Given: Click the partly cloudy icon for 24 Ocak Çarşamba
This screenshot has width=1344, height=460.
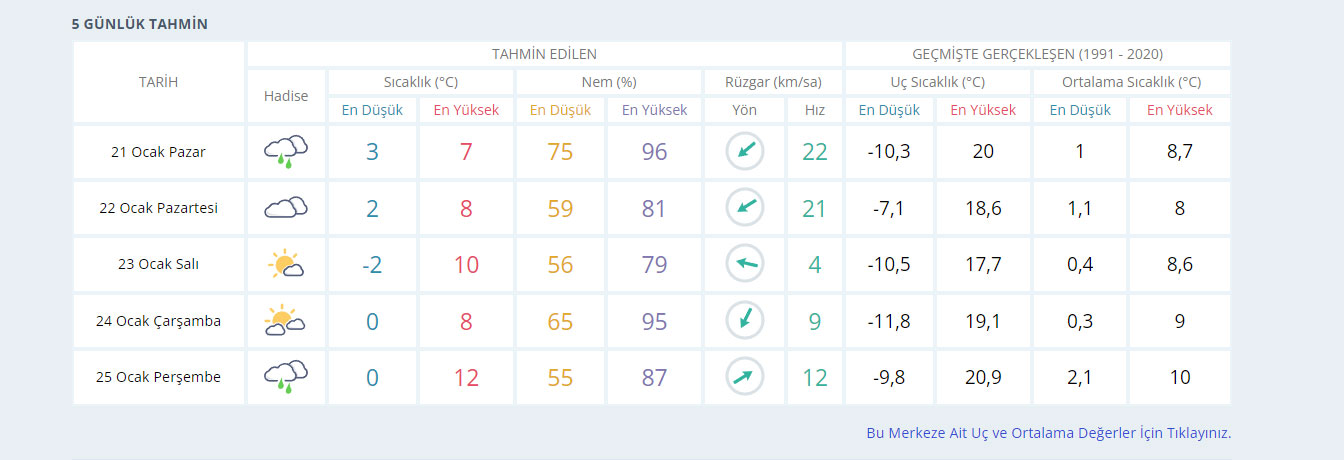Looking at the screenshot, I should coord(286,321).
